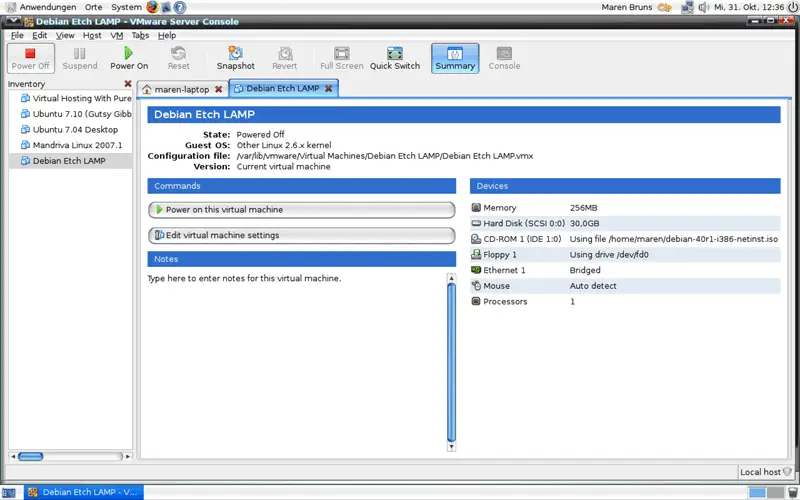The image size is (800, 500).
Task: Click the Floppy 1 device icon
Action: [476, 254]
